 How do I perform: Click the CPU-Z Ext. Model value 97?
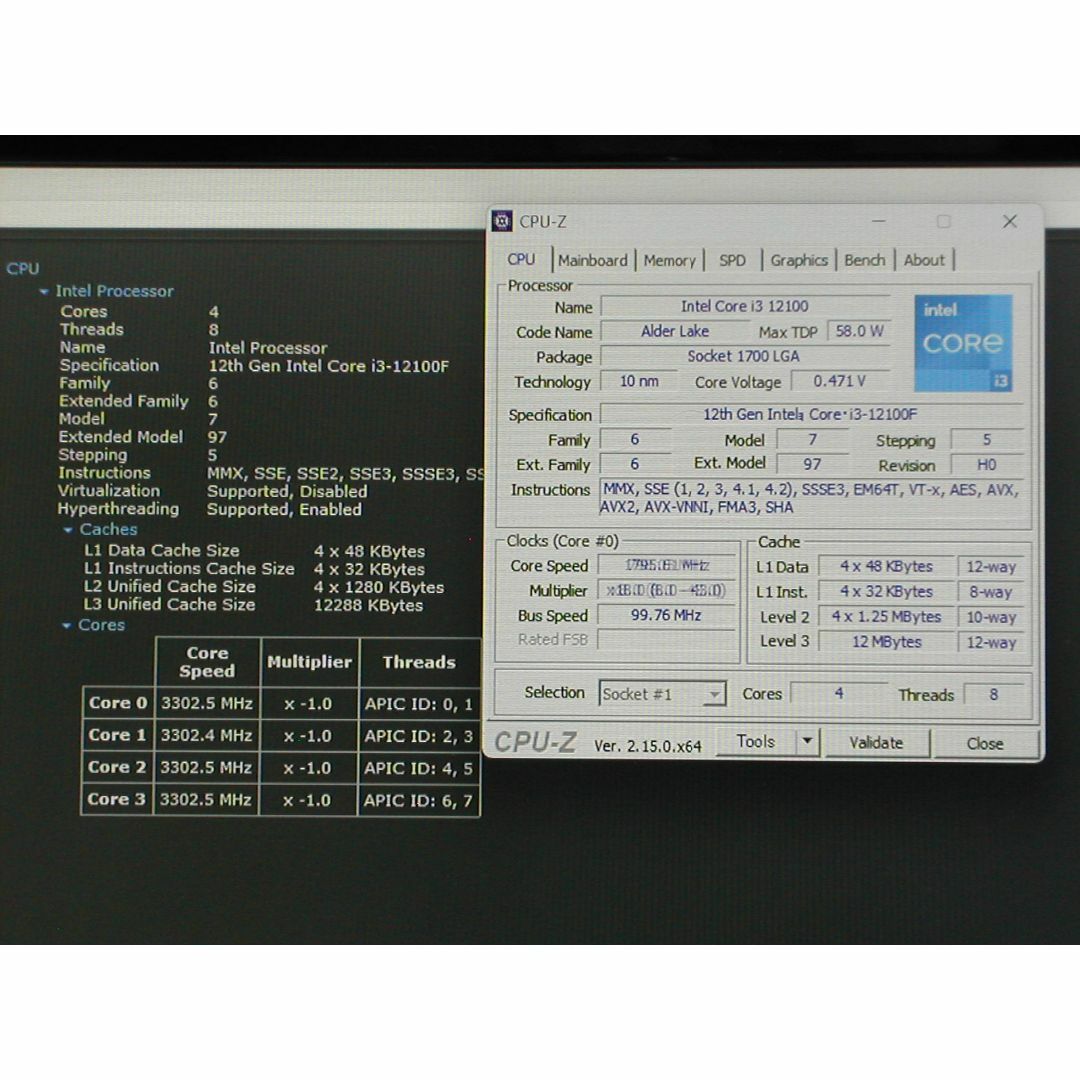click(813, 464)
